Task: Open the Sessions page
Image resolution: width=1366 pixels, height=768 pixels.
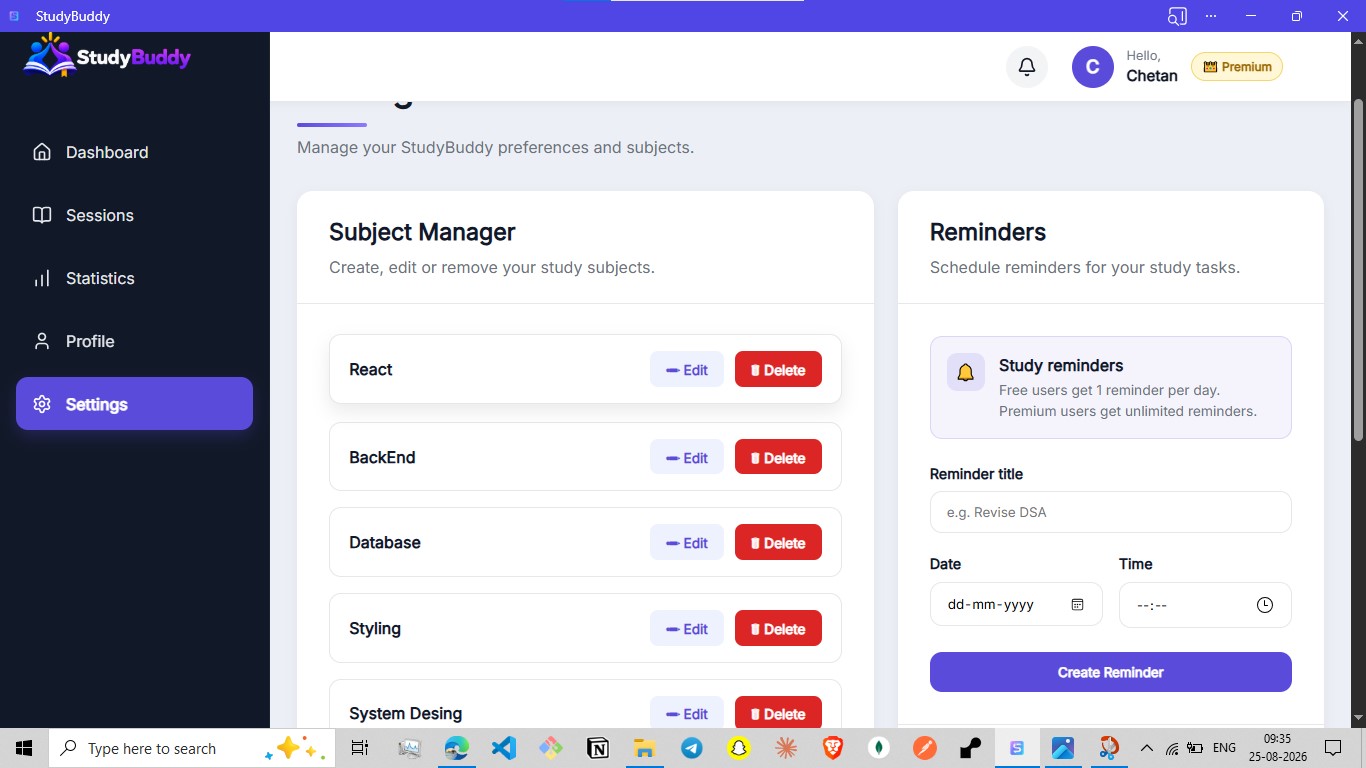Action: click(x=134, y=215)
